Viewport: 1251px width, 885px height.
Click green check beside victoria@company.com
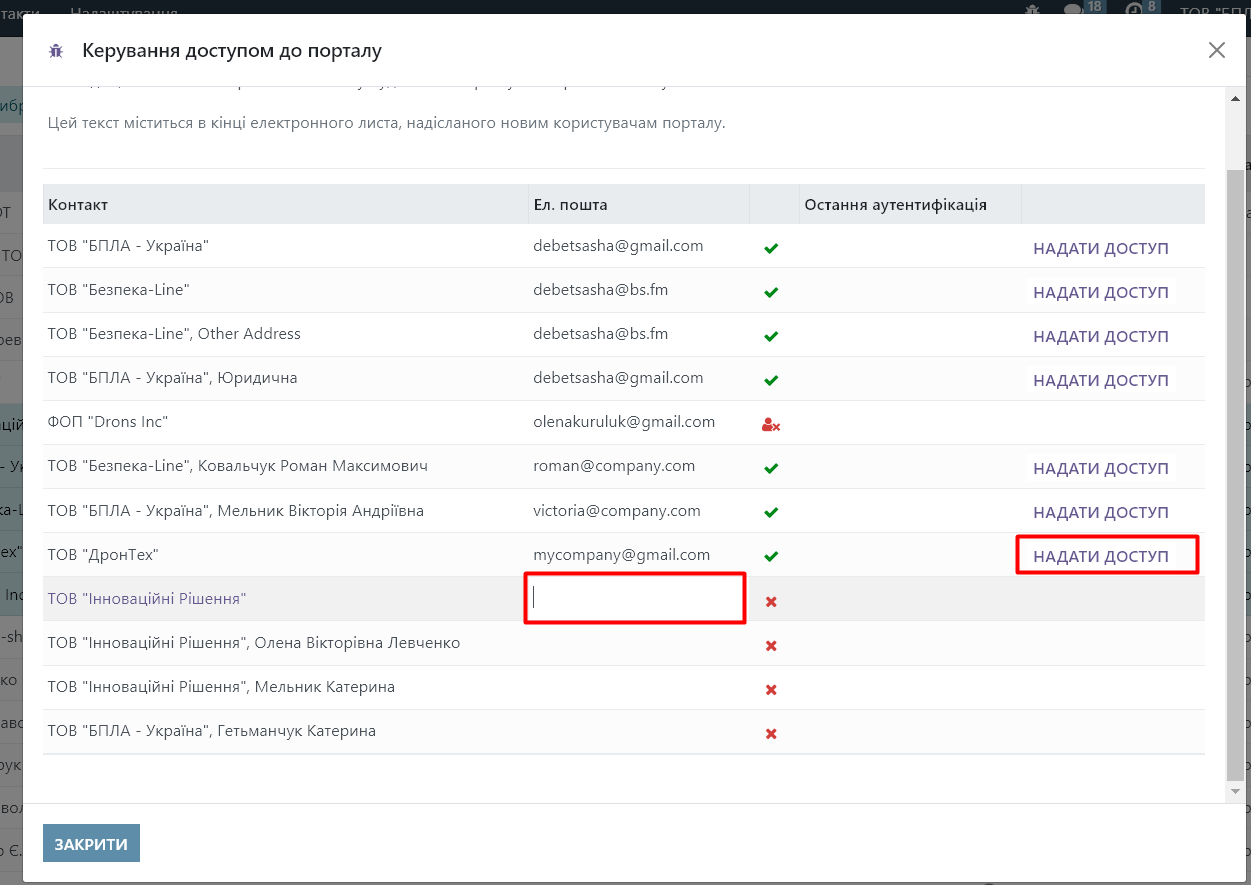[771, 512]
